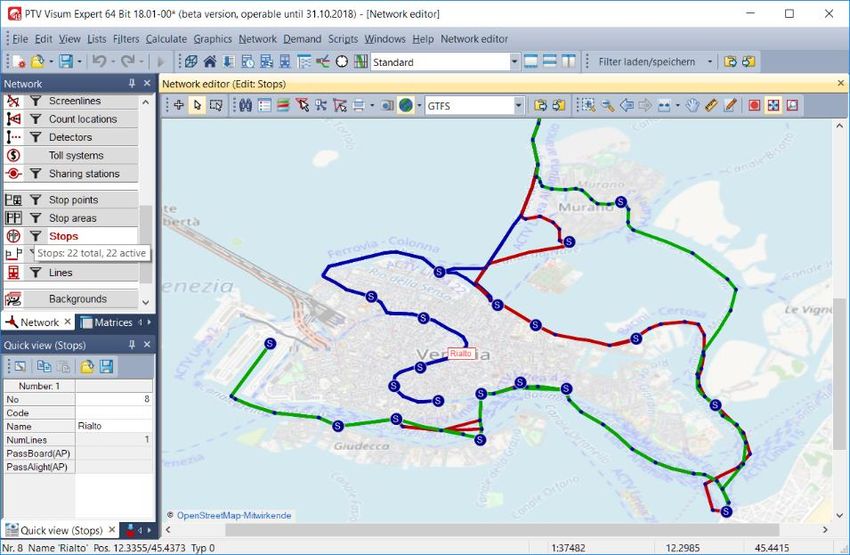Click the Save diskette icon in main toolbar
Image resolution: width=850 pixels, height=555 pixels.
pos(66,62)
